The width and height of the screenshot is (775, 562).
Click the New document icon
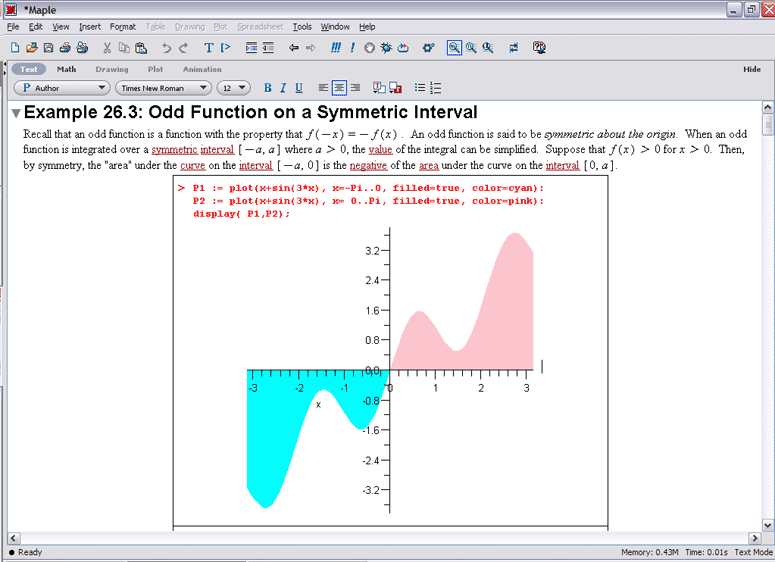click(x=15, y=47)
